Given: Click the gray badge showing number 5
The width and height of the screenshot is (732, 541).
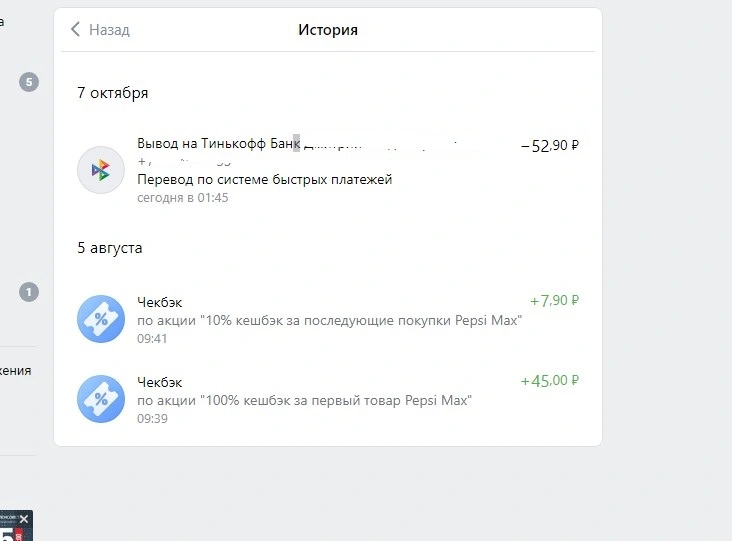Looking at the screenshot, I should pos(29,82).
